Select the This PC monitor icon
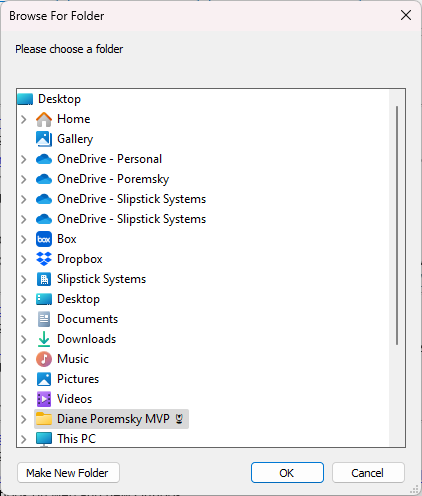422x496 pixels. click(x=44, y=439)
